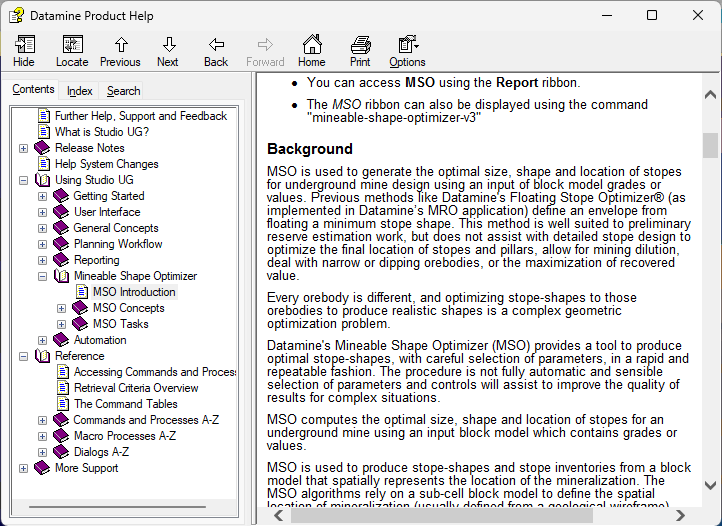Image resolution: width=722 pixels, height=526 pixels.
Task: Switch to the Index tab
Action: coord(80,91)
